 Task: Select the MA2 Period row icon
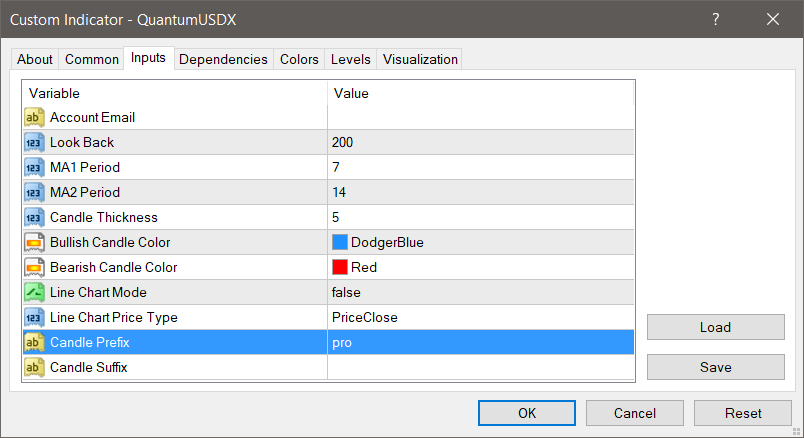point(33,192)
